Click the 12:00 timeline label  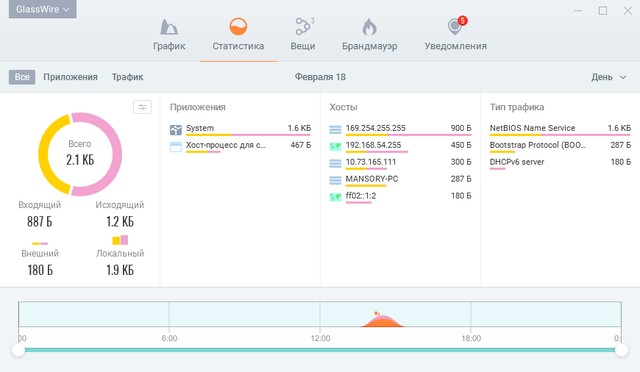coord(320,338)
